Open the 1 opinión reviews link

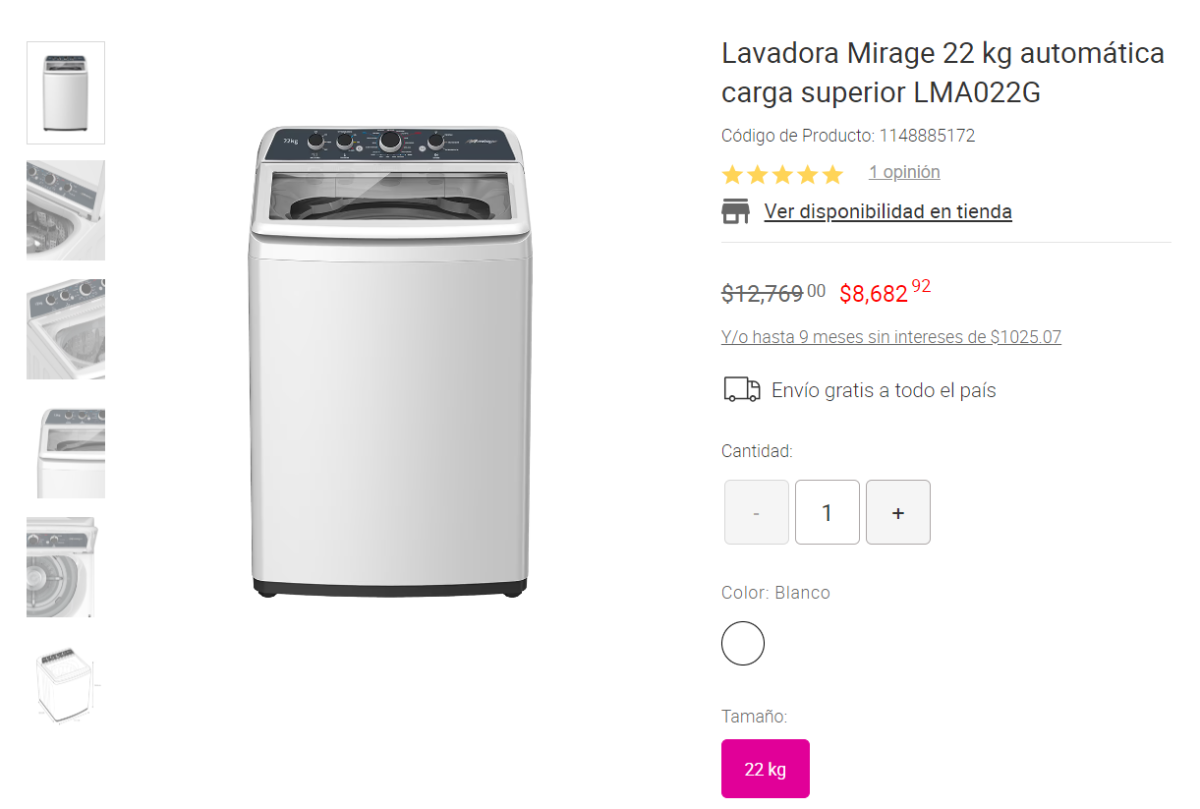(x=904, y=172)
